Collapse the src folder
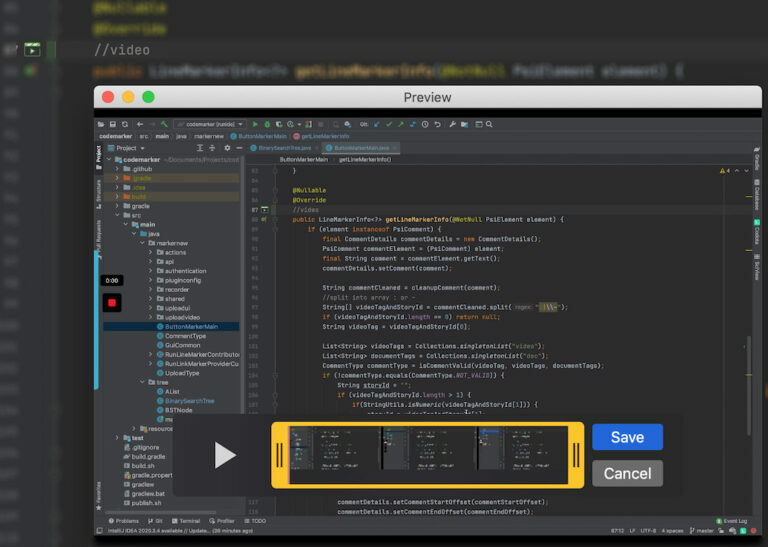Viewport: 768px width, 547px height. tap(117, 215)
